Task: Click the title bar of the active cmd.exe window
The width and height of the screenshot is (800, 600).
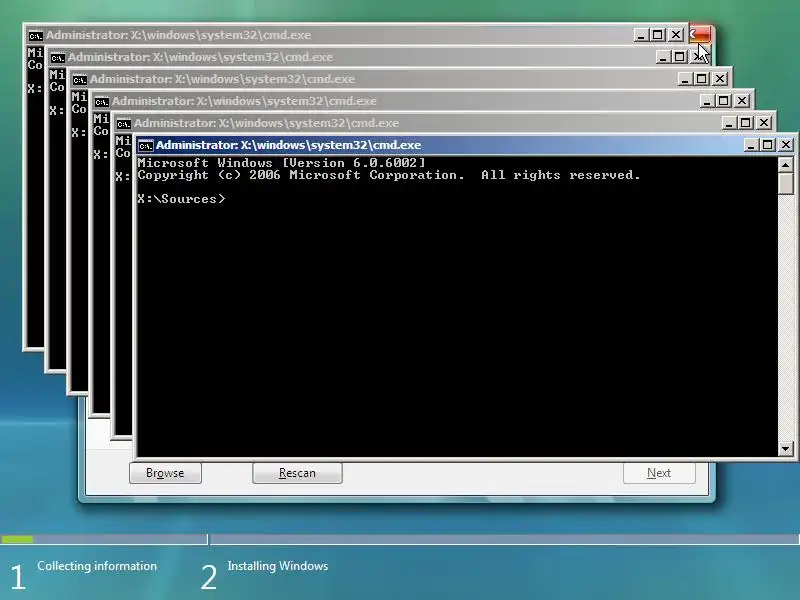Action: pos(439,145)
